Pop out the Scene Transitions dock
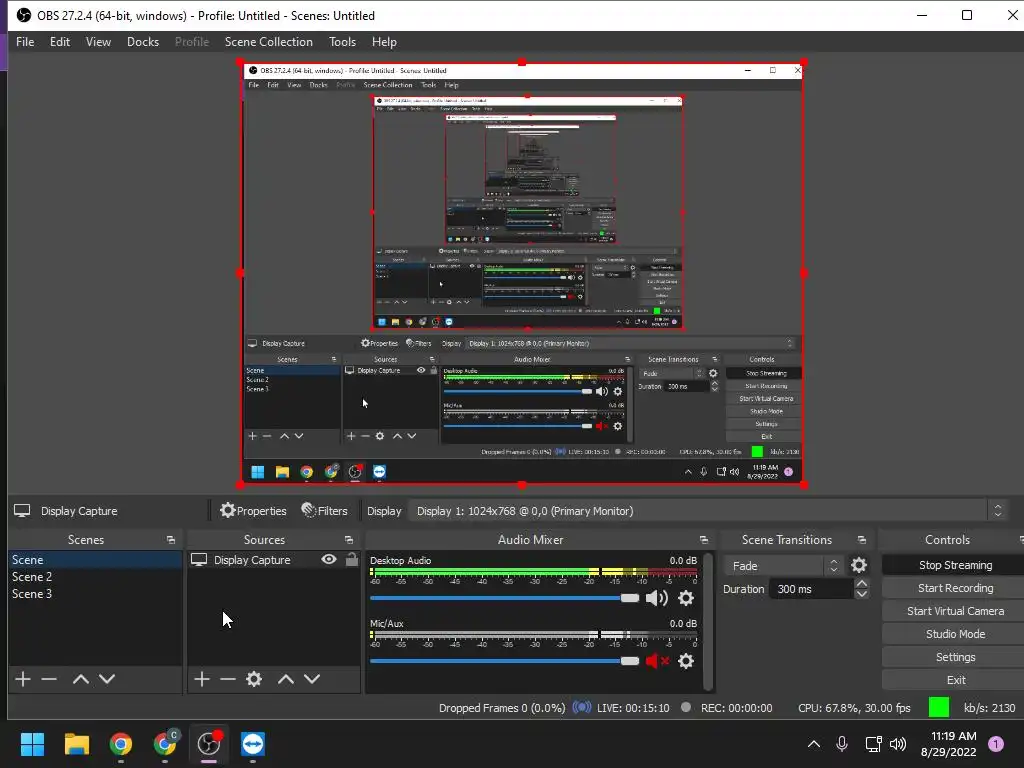The height and width of the screenshot is (768, 1024). coord(862,540)
